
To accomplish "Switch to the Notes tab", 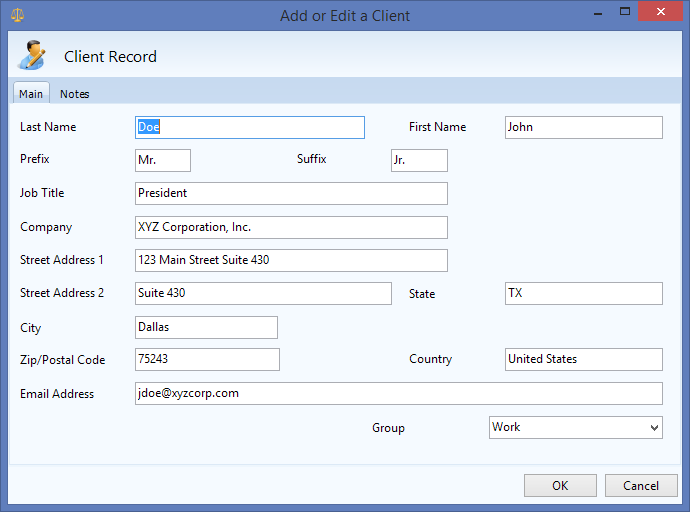I will 74,94.
